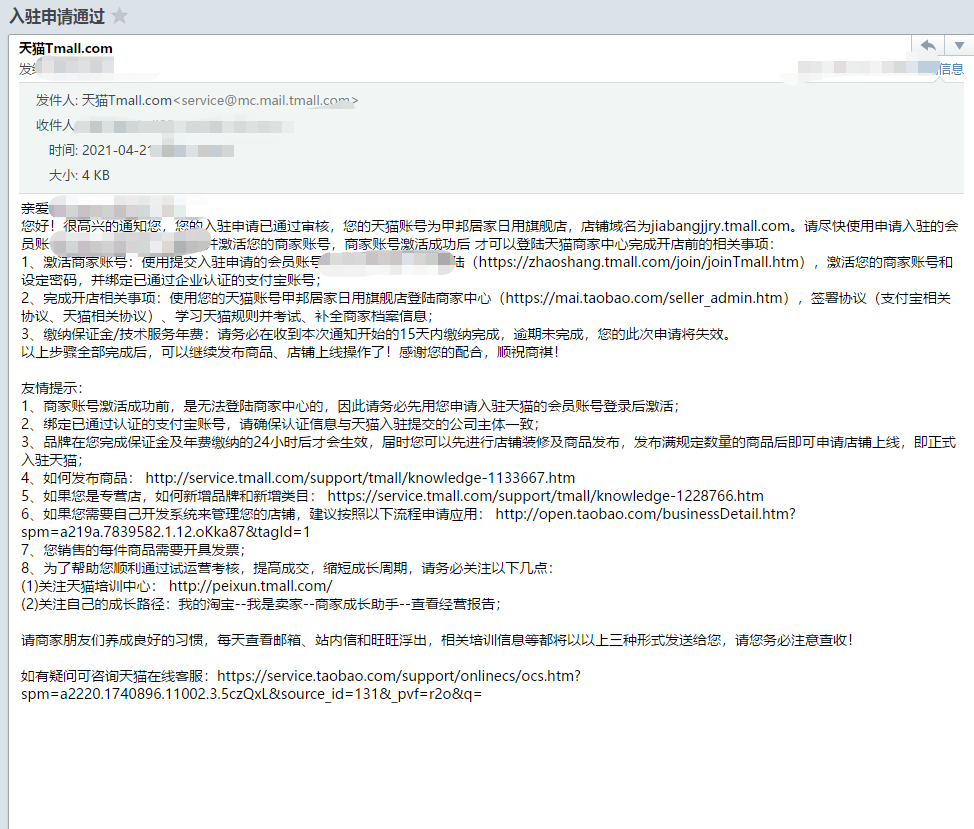Click the line starting 8、为了帮助您顺利通过试运营考核
The height and width of the screenshot is (829, 974).
click(287, 568)
